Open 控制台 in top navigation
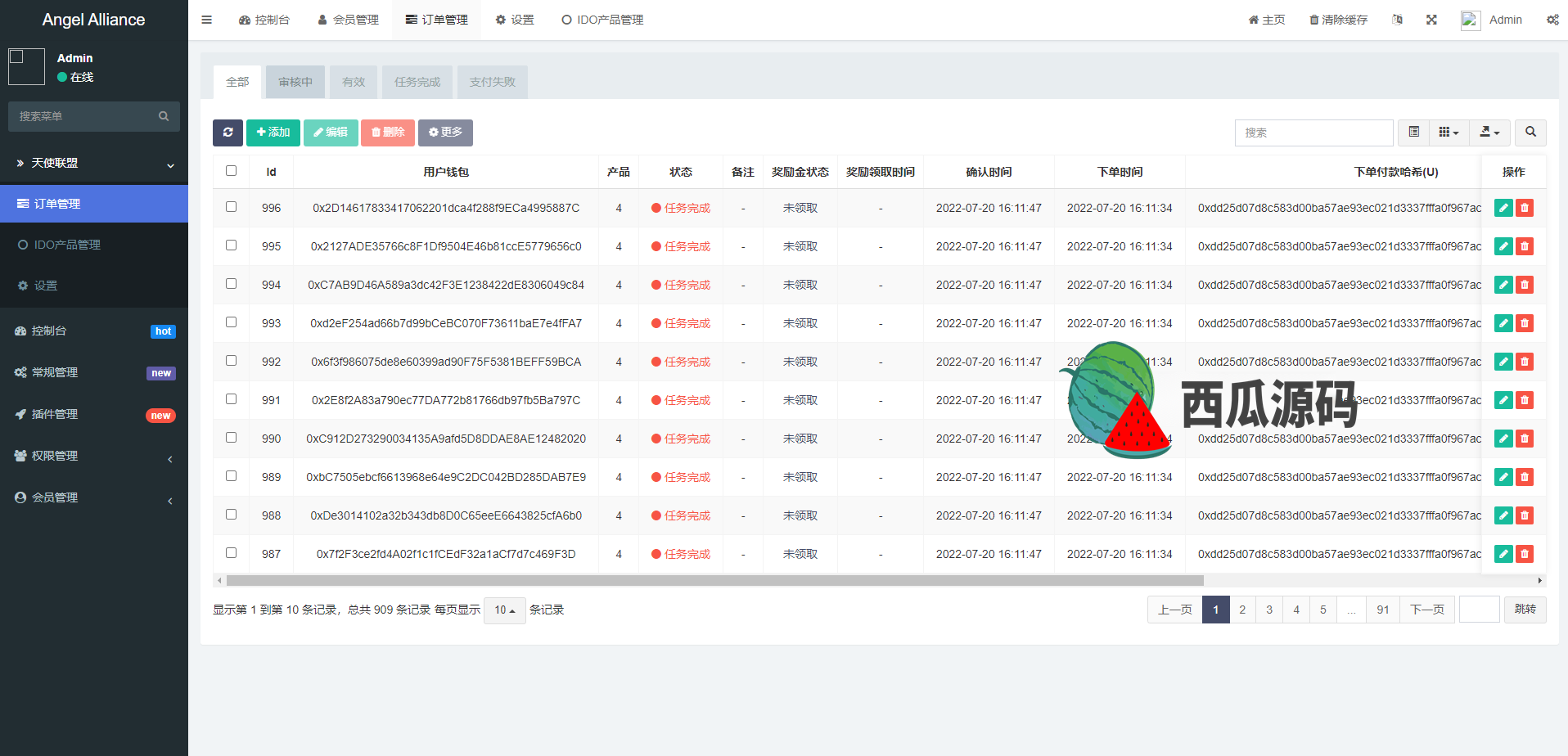Screen dimensions: 1568x756 264,20
